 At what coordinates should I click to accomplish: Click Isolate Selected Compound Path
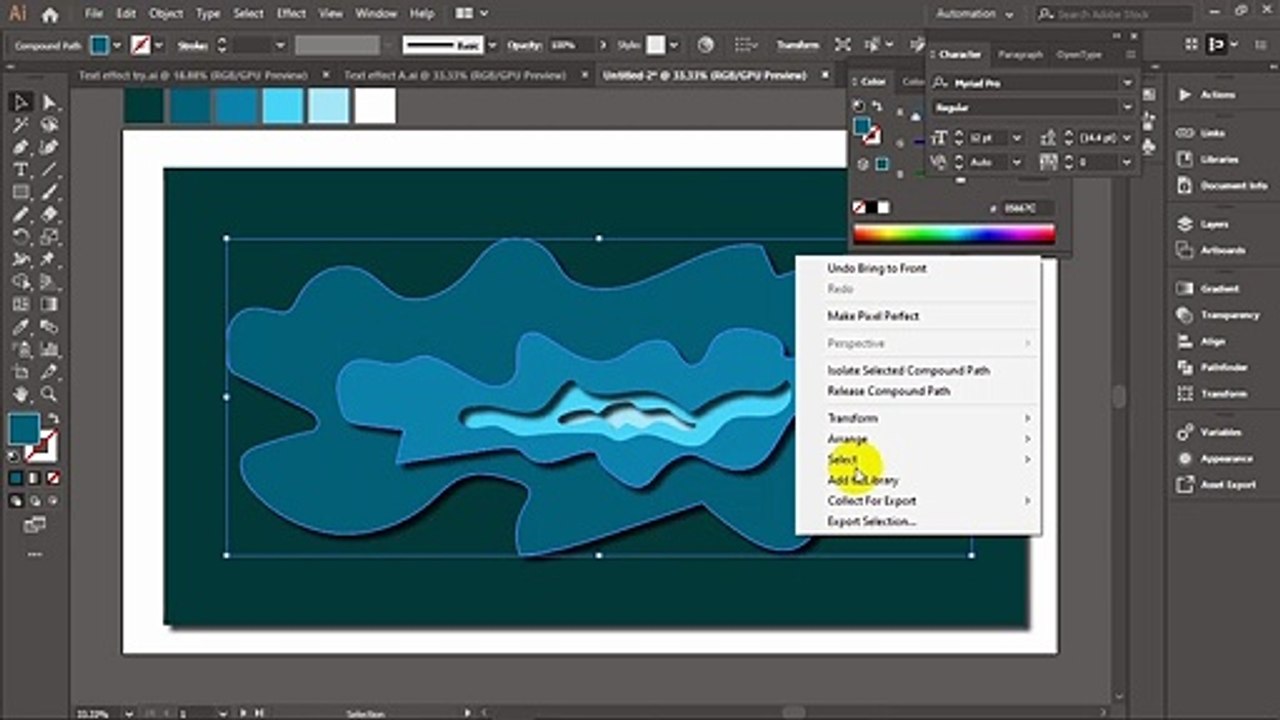pyautogui.click(x=909, y=370)
